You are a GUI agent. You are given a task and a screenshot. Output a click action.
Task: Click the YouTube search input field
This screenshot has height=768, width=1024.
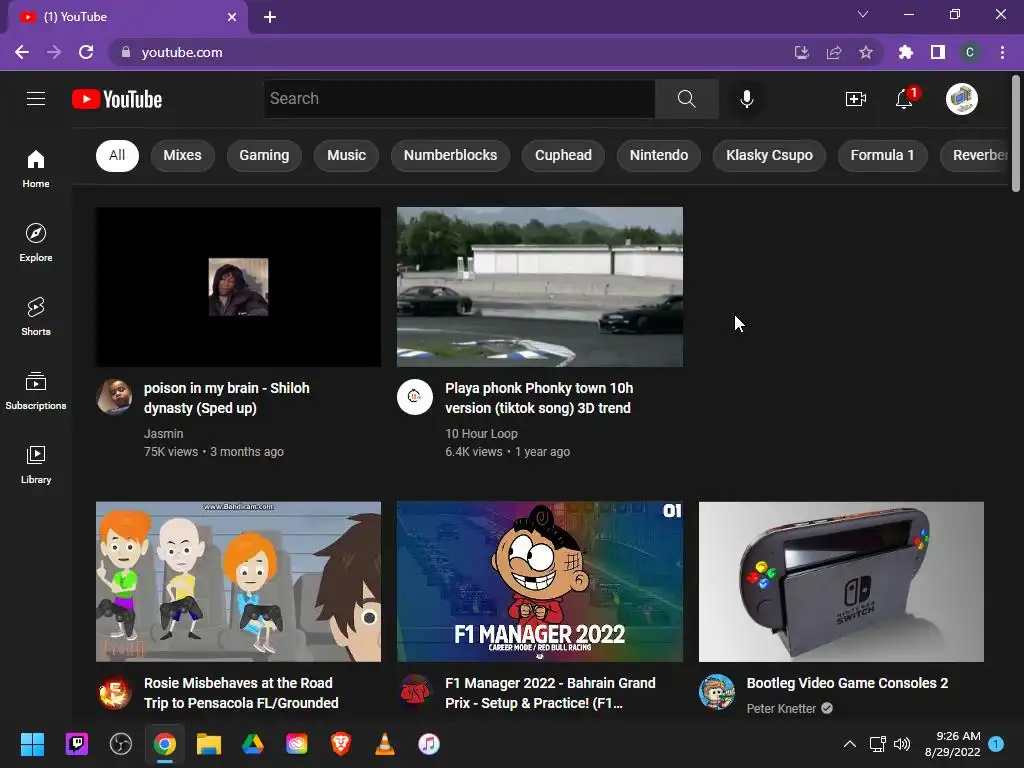pyautogui.click(x=459, y=99)
